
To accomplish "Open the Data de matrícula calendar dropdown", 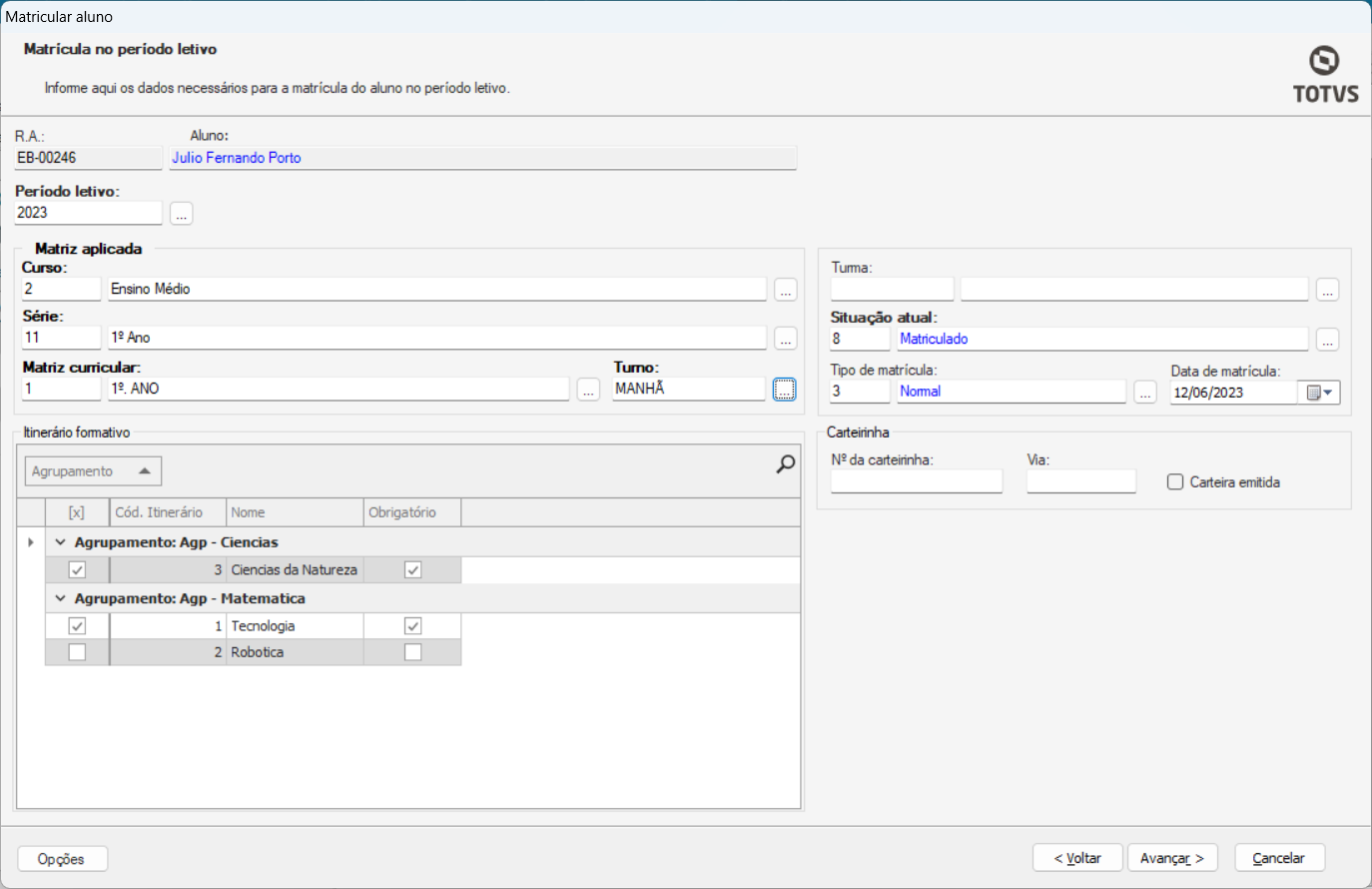I will click(x=1320, y=393).
